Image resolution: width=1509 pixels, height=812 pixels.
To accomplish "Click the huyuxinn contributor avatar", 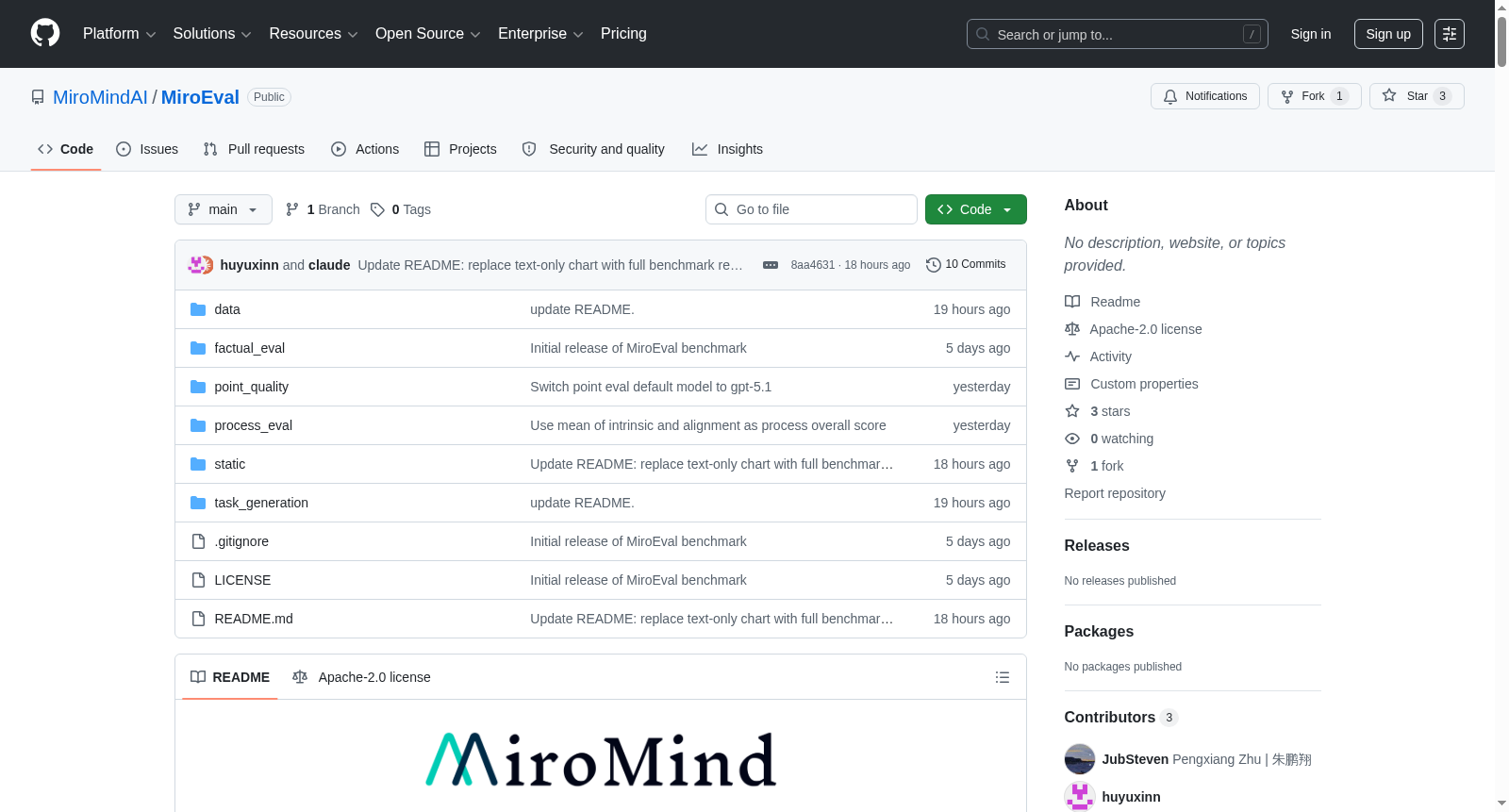I will pyautogui.click(x=1080, y=797).
